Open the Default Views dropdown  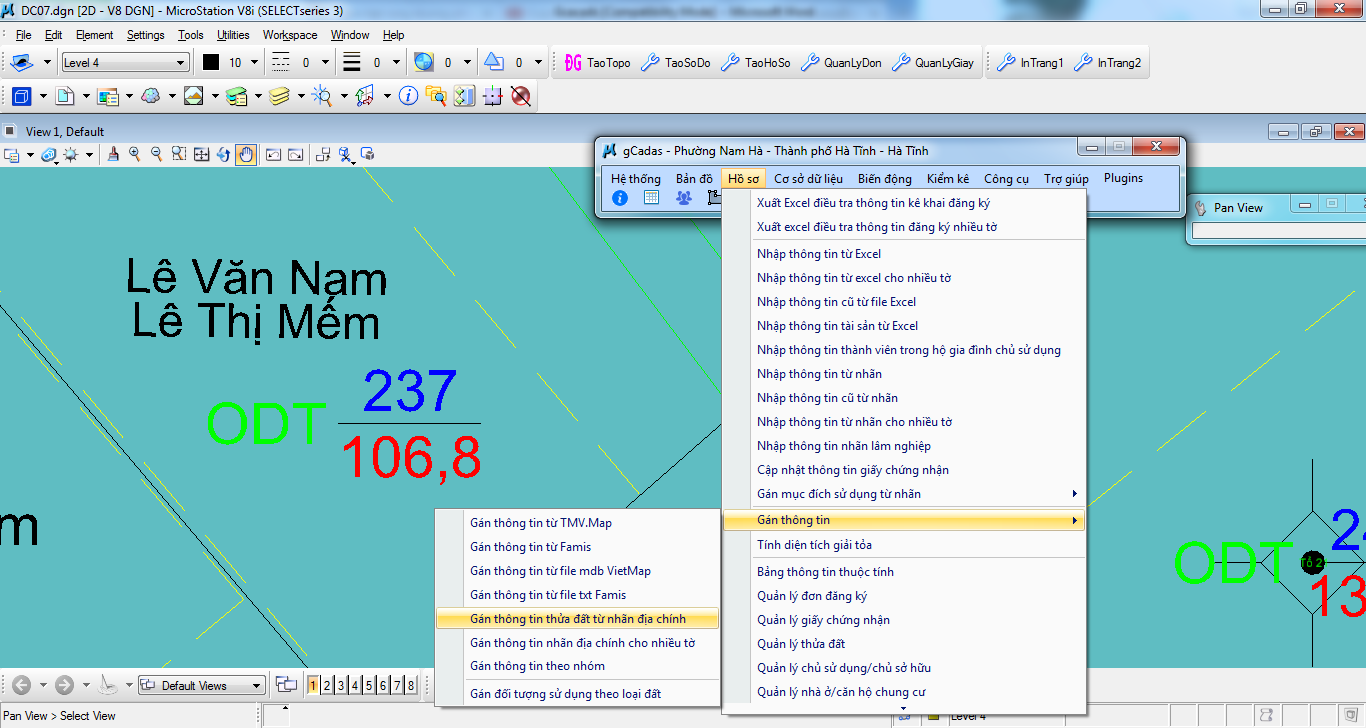coord(201,685)
